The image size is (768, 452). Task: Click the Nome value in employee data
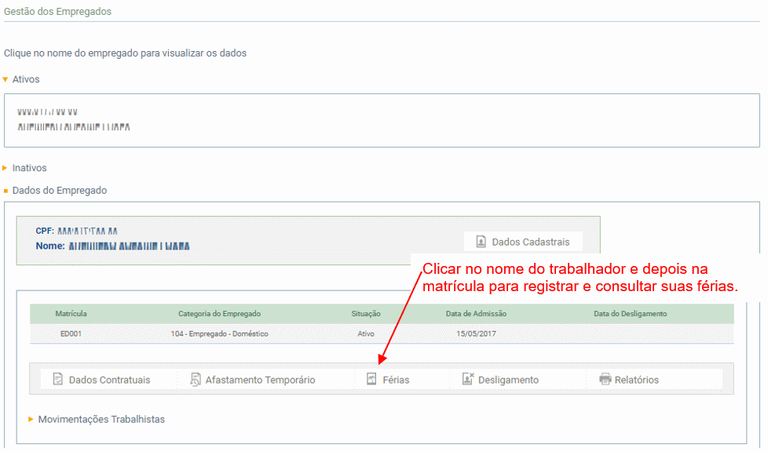[129, 246]
